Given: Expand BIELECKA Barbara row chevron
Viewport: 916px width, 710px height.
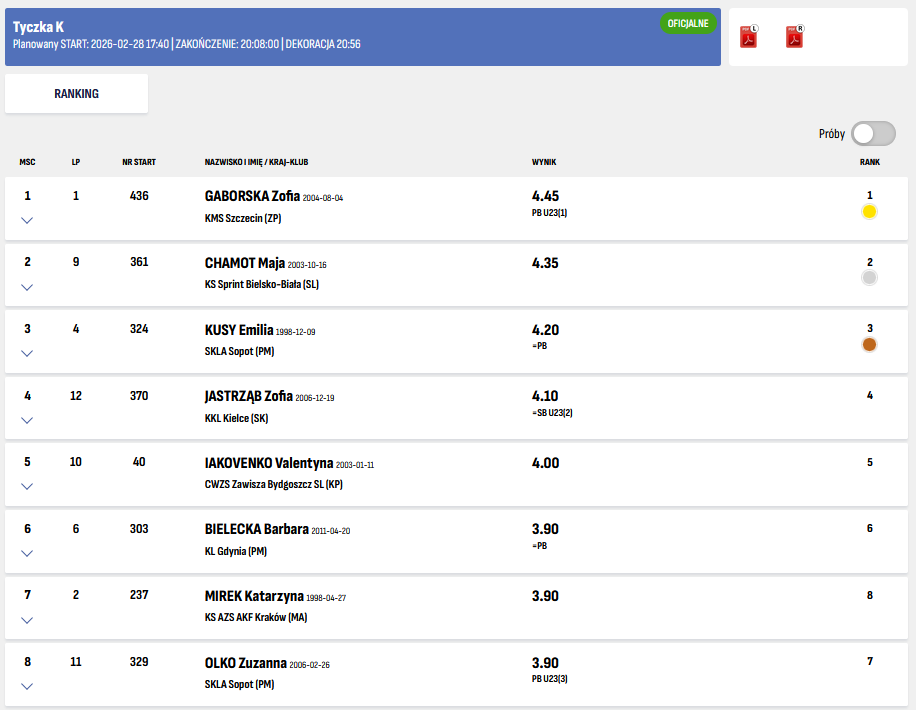Looking at the screenshot, I should point(27,553).
